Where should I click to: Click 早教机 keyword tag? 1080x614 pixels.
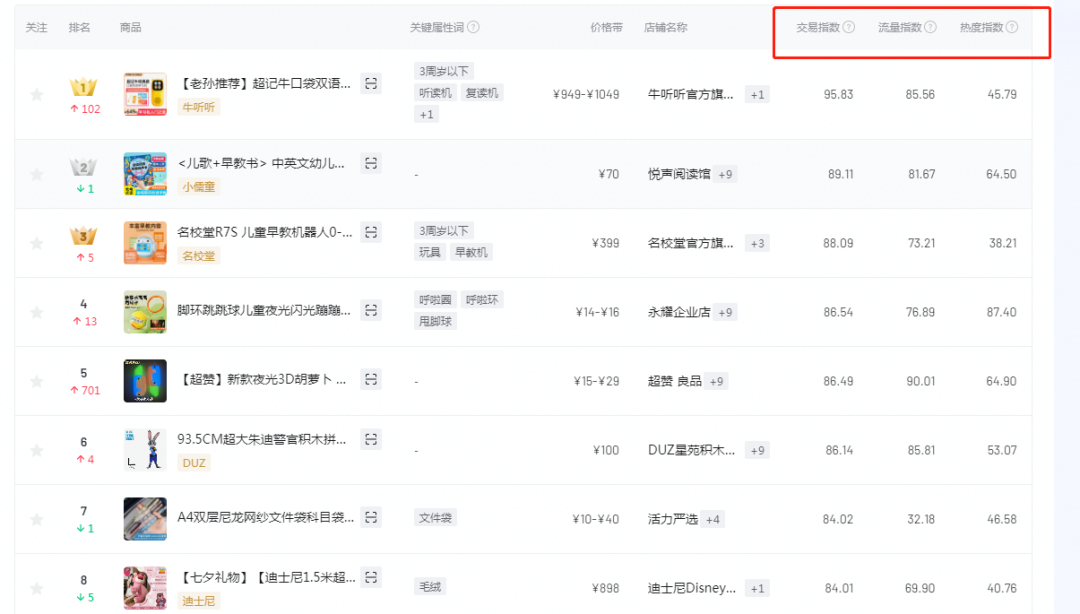[471, 252]
